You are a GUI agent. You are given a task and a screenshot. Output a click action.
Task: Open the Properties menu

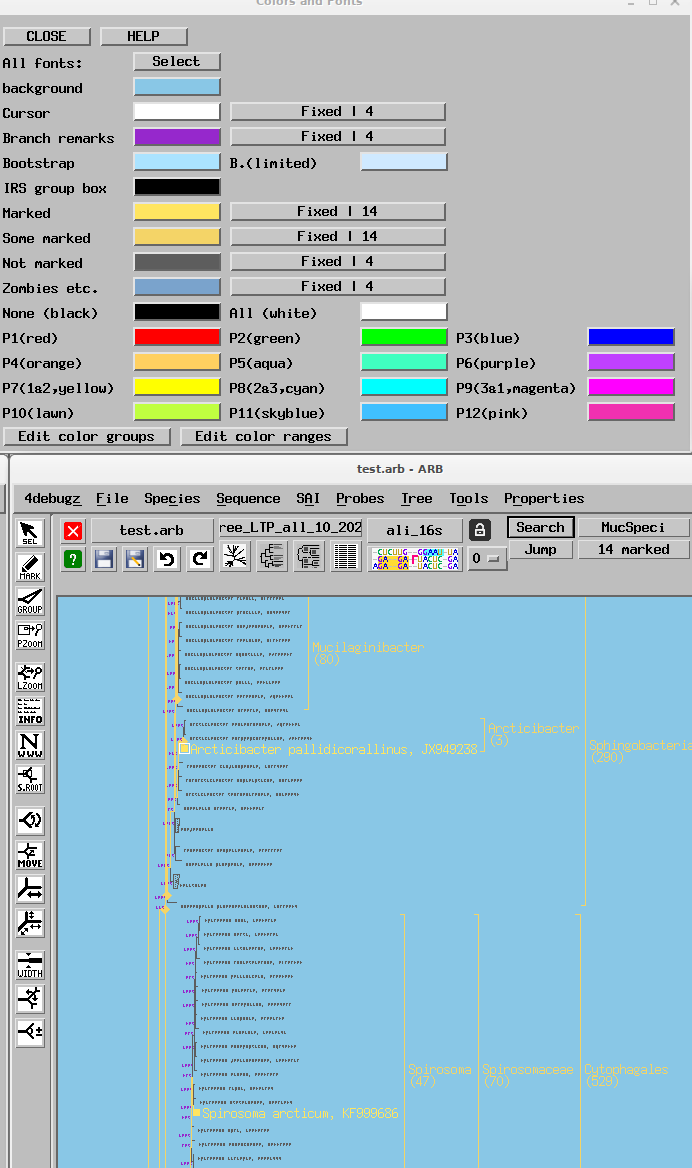(544, 498)
